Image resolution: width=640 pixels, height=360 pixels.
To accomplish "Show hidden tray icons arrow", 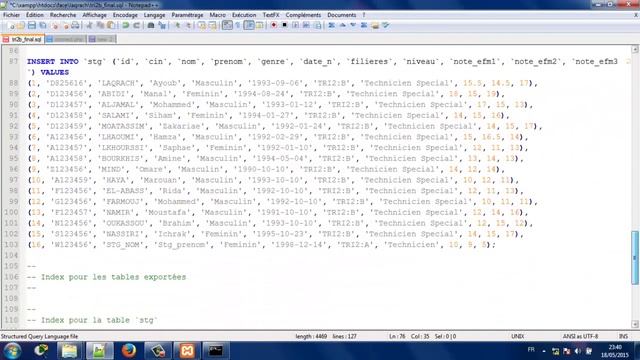I will 544,351.
